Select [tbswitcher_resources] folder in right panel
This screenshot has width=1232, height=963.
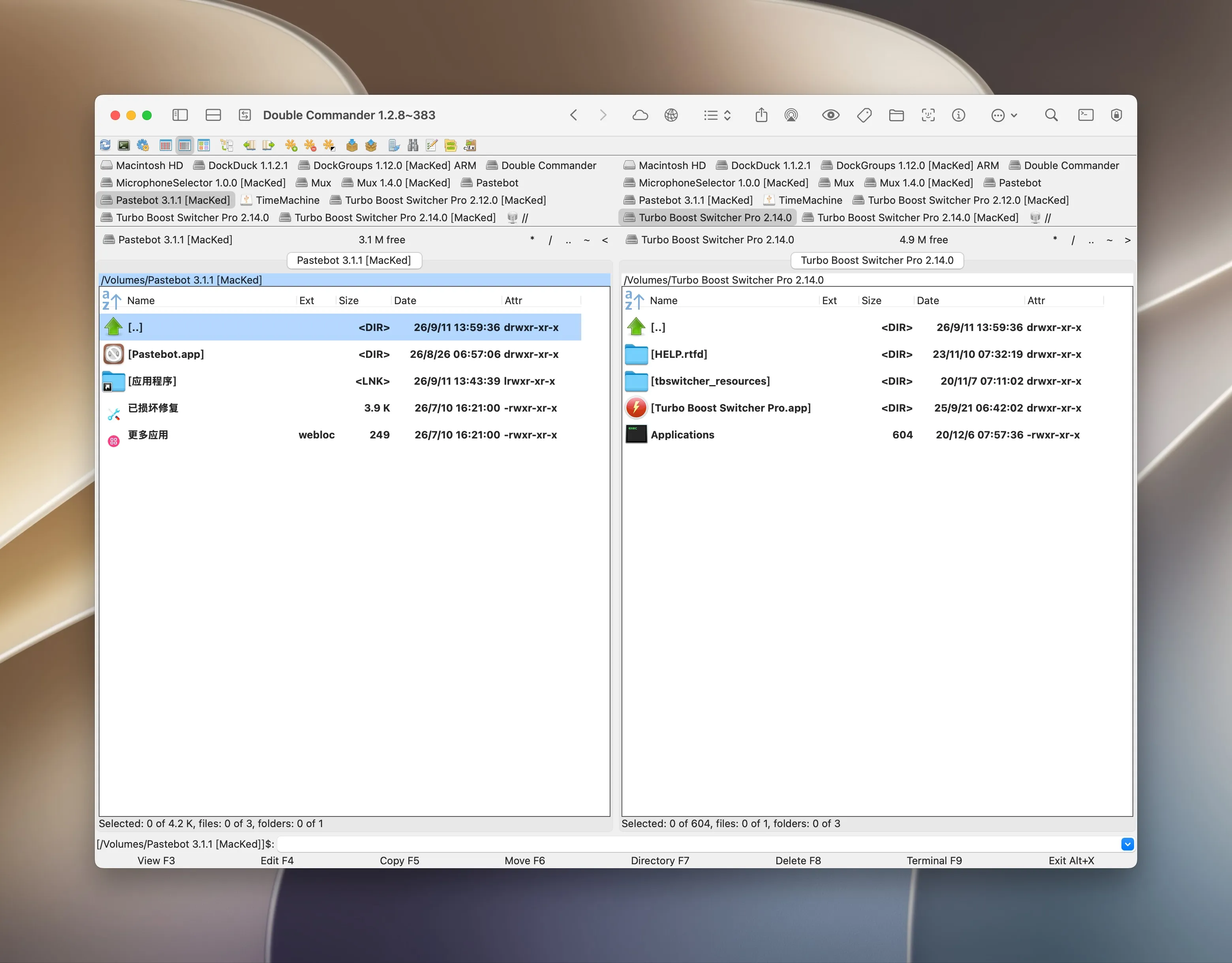863,381
